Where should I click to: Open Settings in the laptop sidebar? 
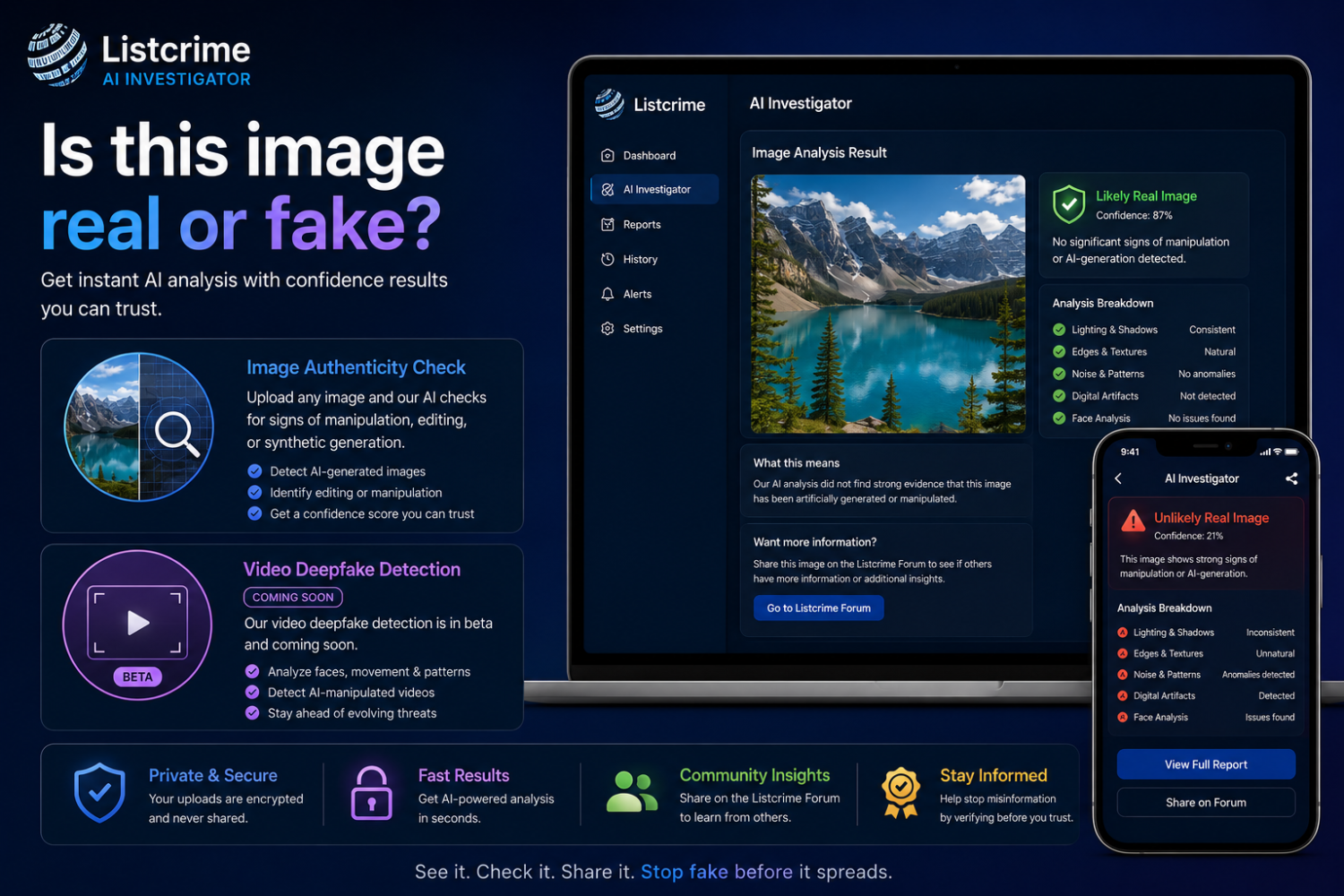click(x=632, y=329)
